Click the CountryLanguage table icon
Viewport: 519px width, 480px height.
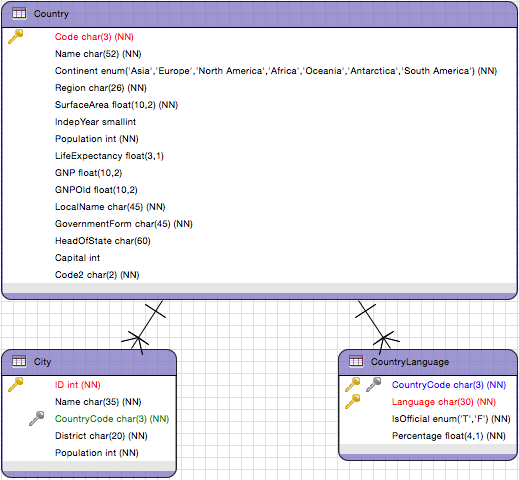356,361
